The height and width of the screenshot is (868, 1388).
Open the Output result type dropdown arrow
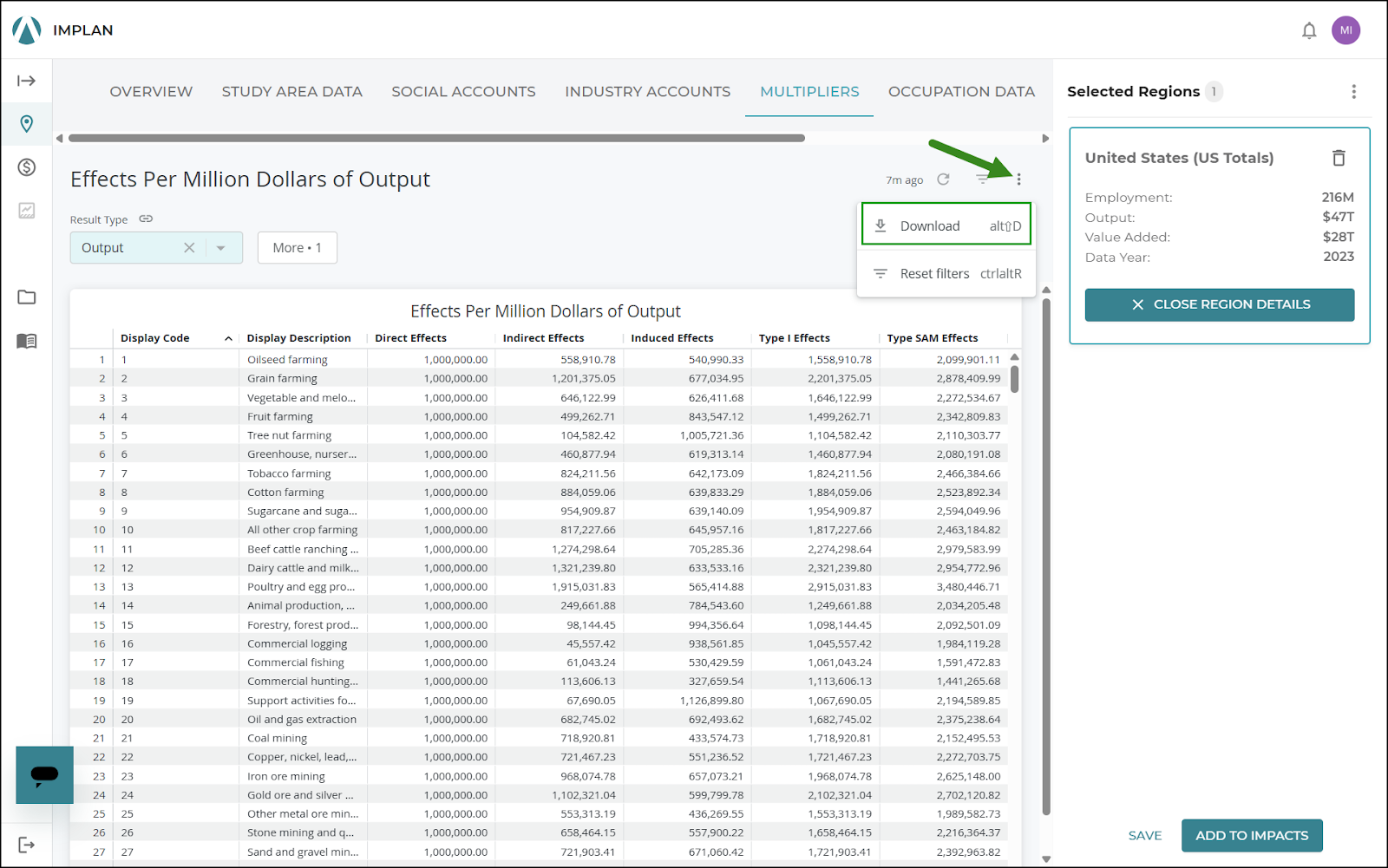(x=221, y=248)
